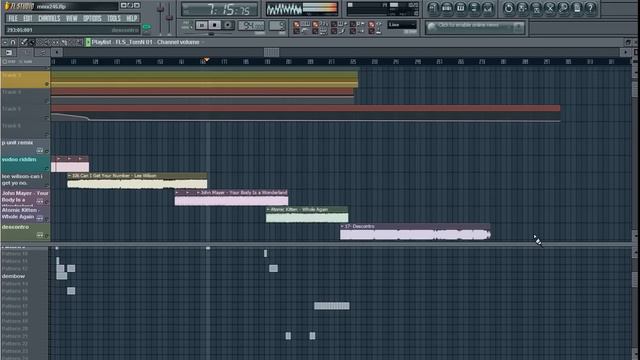Click the horizontal playlist scrollbar thumb
The height and width of the screenshot is (360, 640).
click(x=271, y=52)
